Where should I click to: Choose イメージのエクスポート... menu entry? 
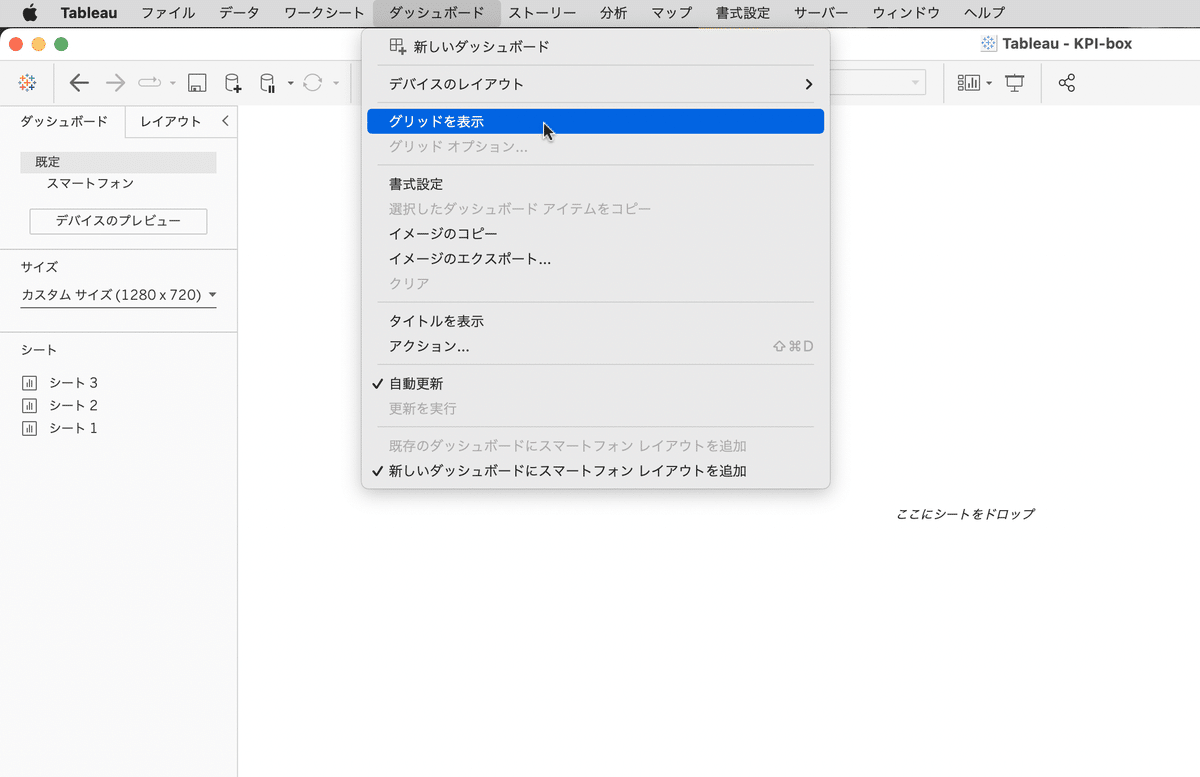tap(595, 259)
